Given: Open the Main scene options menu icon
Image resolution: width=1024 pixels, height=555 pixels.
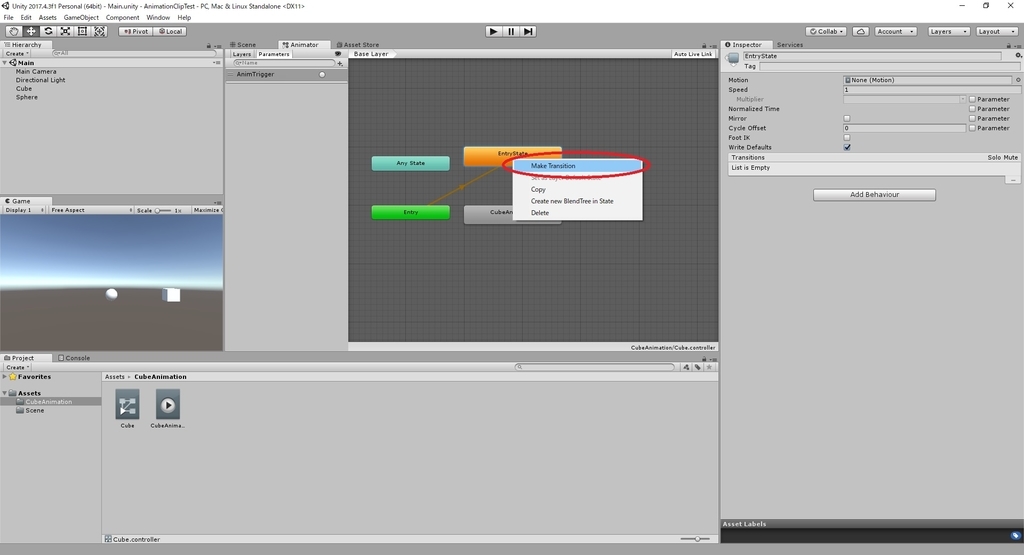Looking at the screenshot, I should [x=217, y=63].
